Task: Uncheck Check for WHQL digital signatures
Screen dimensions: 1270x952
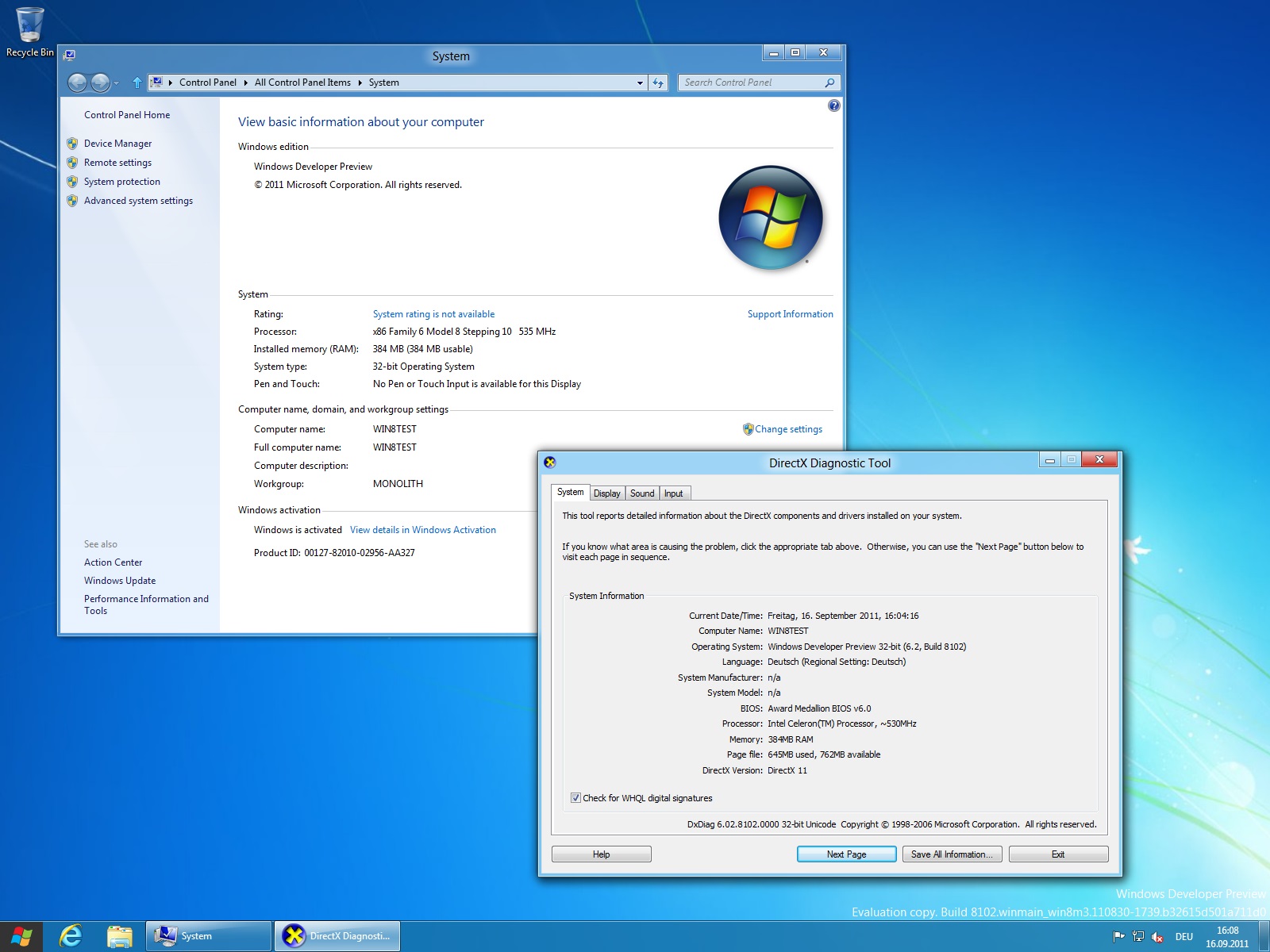Action: point(575,798)
